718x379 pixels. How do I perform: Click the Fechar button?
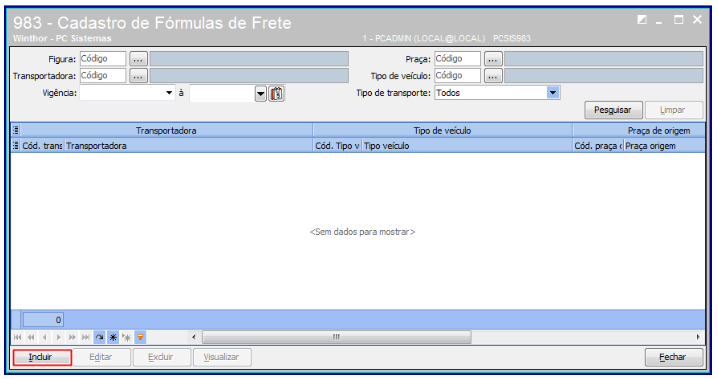(674, 357)
